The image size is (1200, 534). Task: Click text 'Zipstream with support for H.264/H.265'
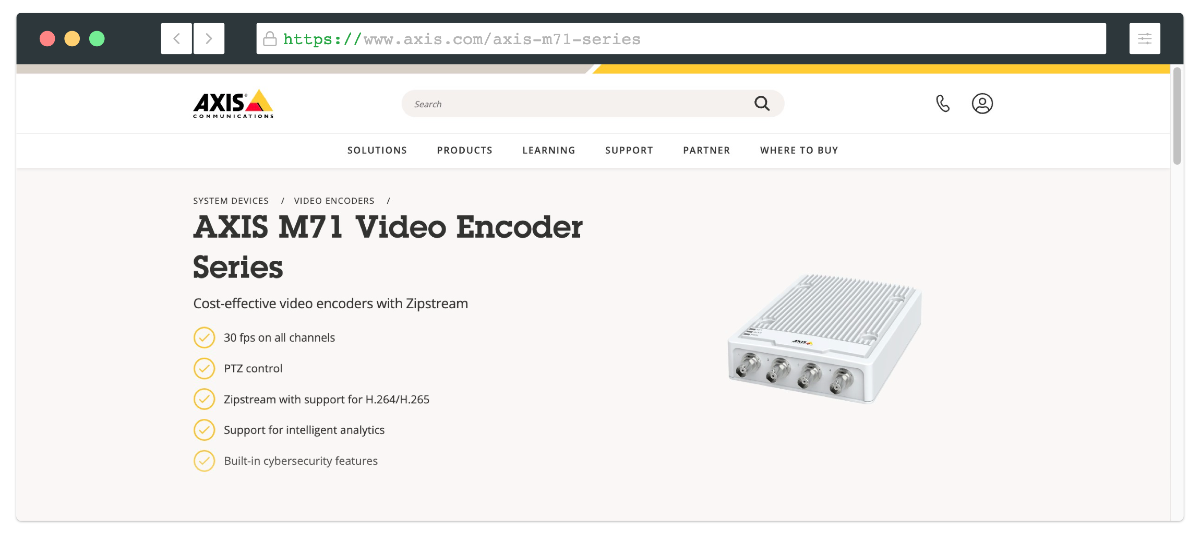(327, 400)
